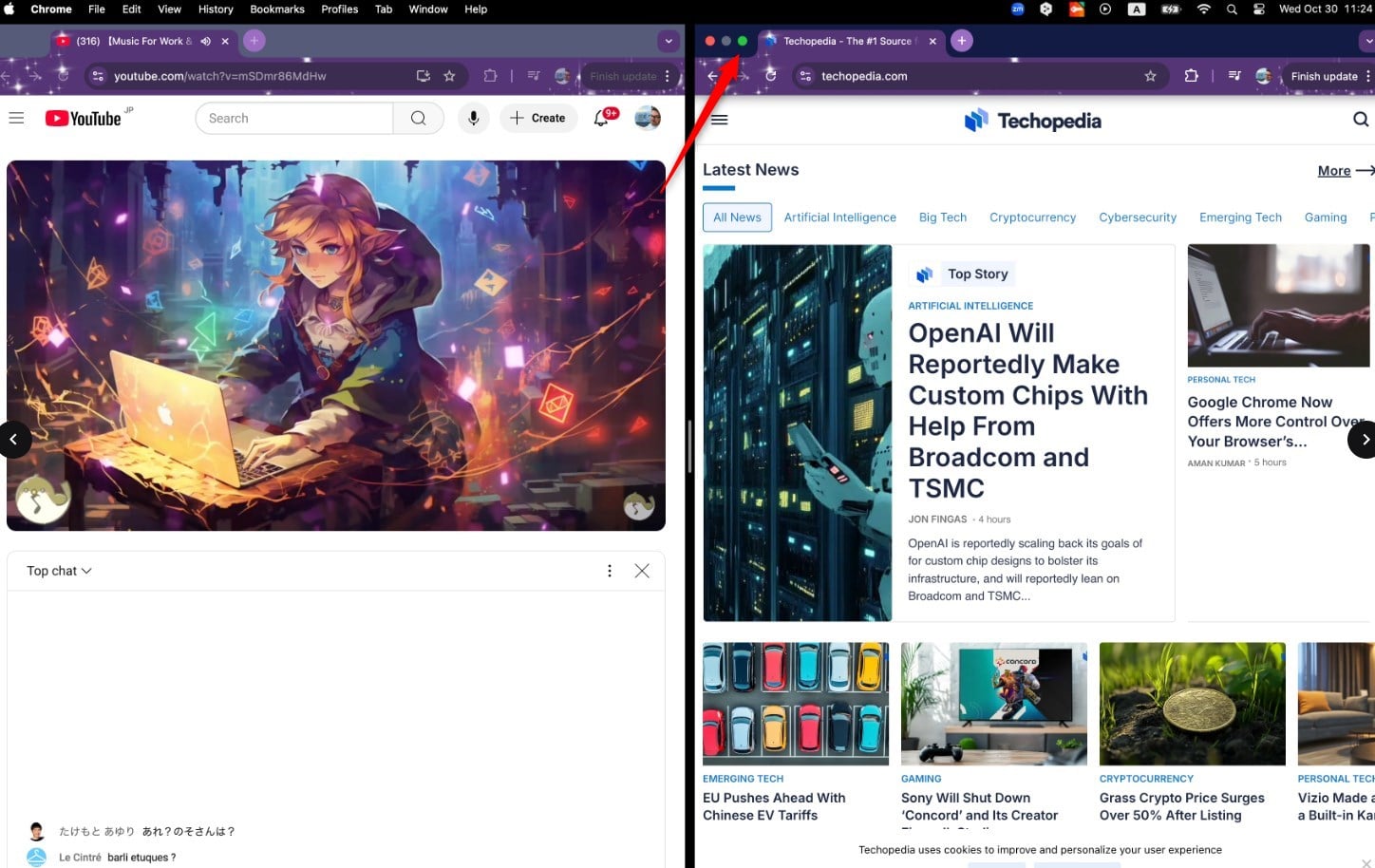Focus the YouTube Search field
Screen dimensions: 1375x868
pyautogui.click(x=294, y=118)
